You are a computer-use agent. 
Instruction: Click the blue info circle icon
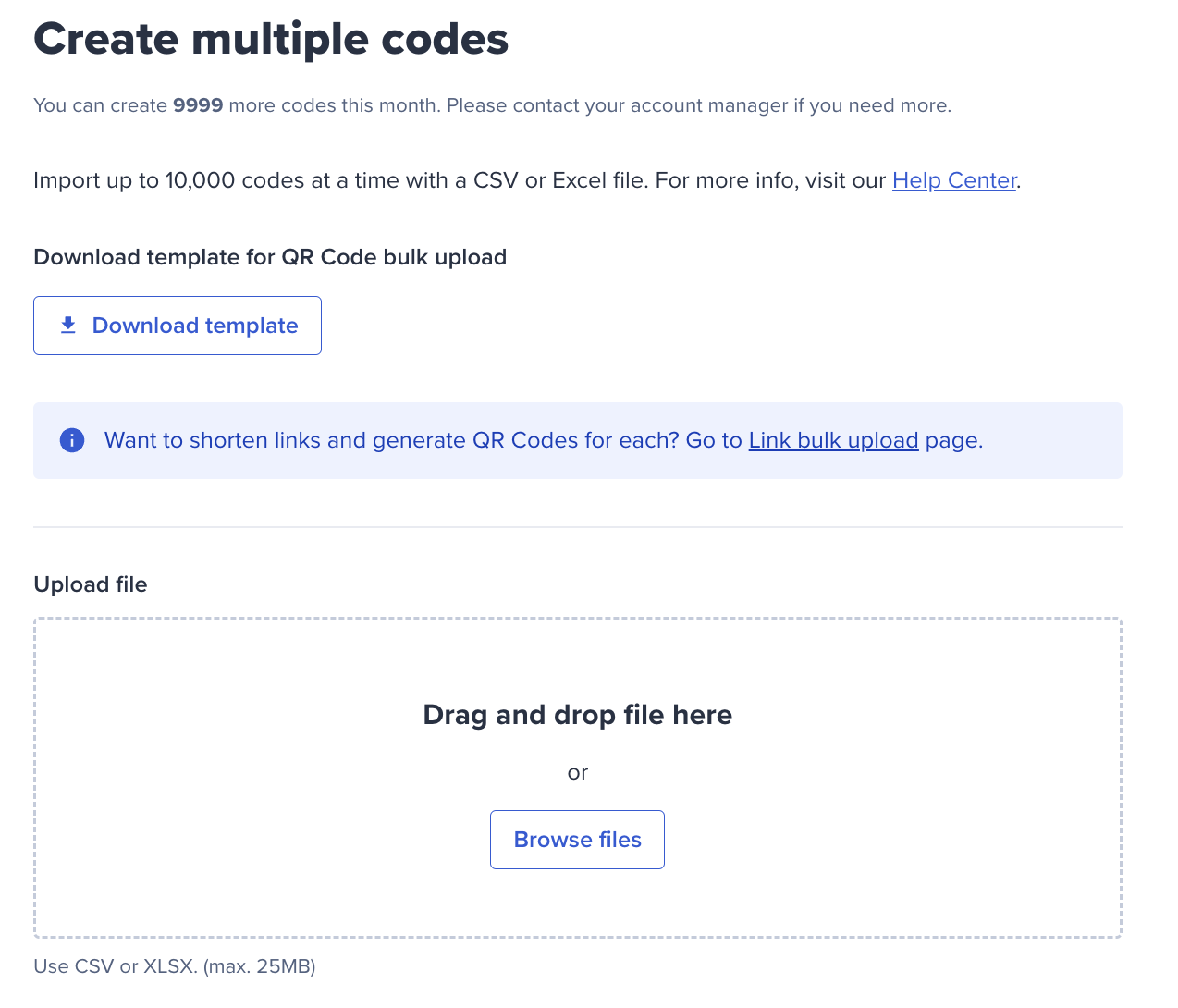(72, 440)
